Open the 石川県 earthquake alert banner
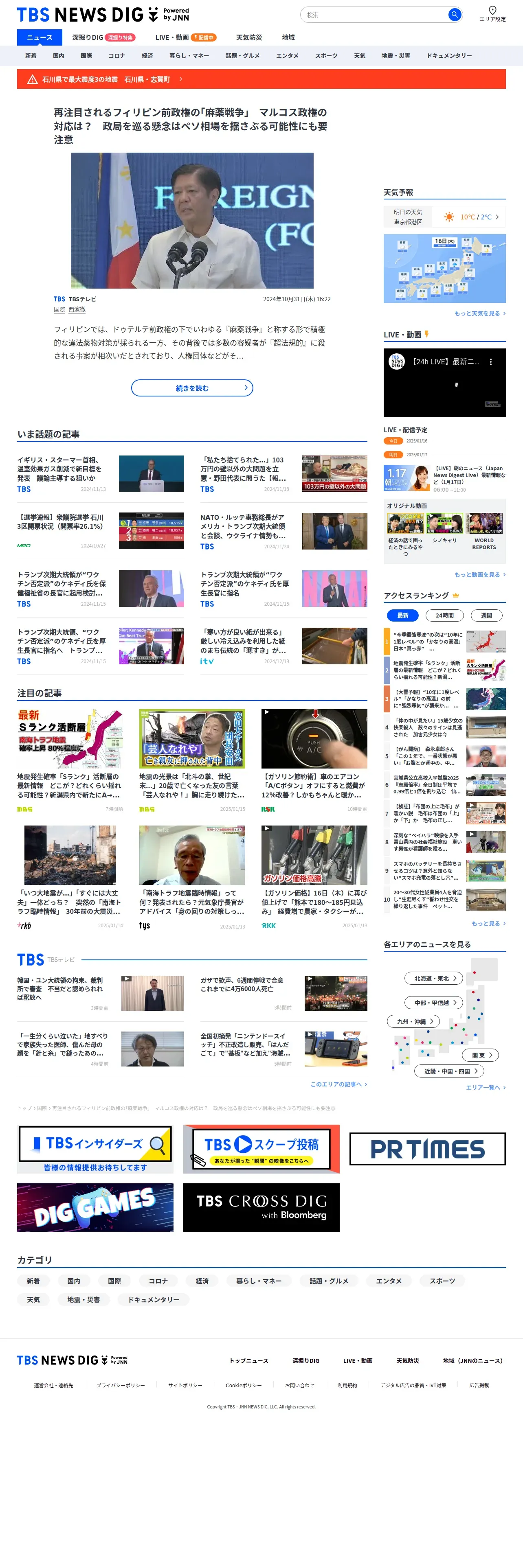This screenshot has width=523, height=1568. [x=261, y=79]
